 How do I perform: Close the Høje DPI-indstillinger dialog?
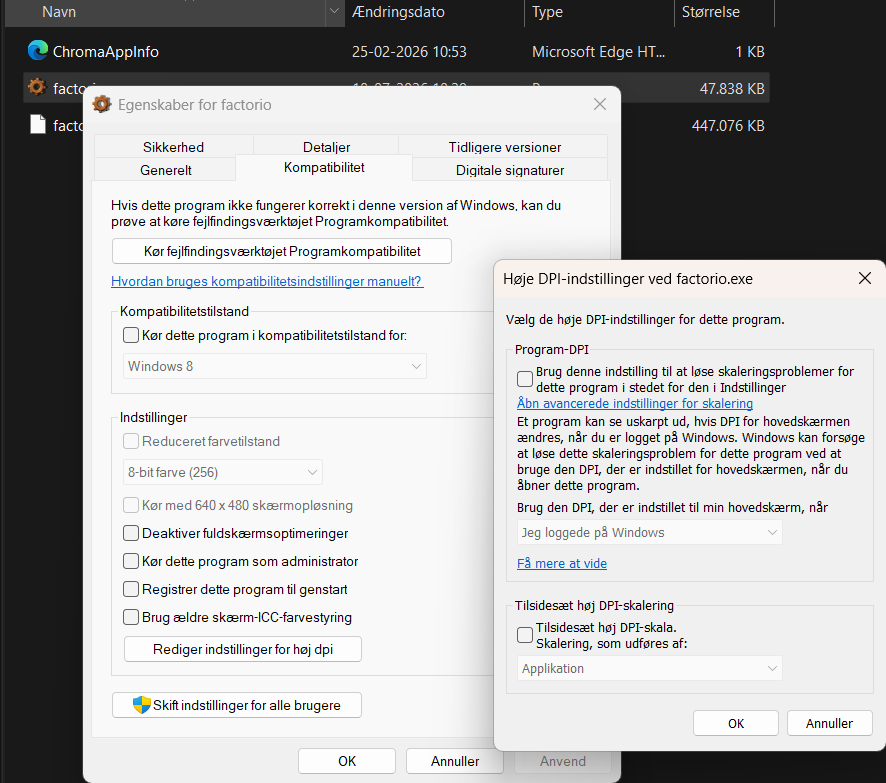(865, 278)
